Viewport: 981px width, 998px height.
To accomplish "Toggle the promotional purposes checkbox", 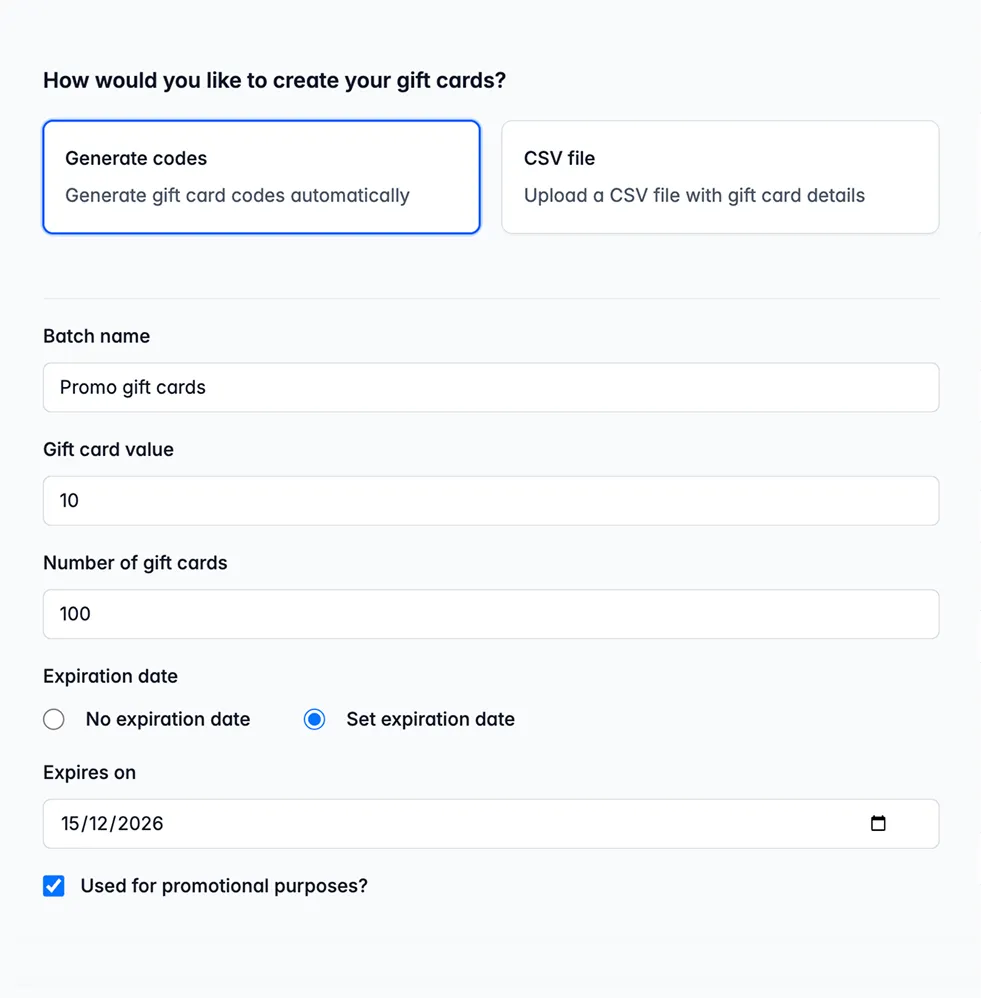I will (x=53, y=886).
